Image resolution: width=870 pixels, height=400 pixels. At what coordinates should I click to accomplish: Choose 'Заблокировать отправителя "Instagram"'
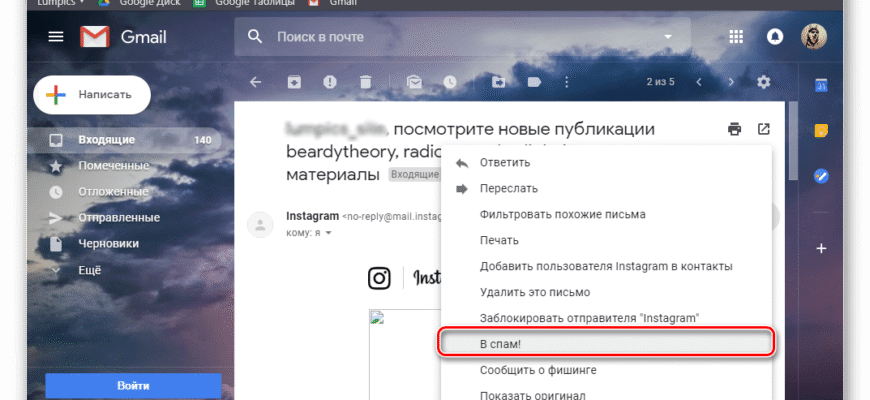pos(606,318)
